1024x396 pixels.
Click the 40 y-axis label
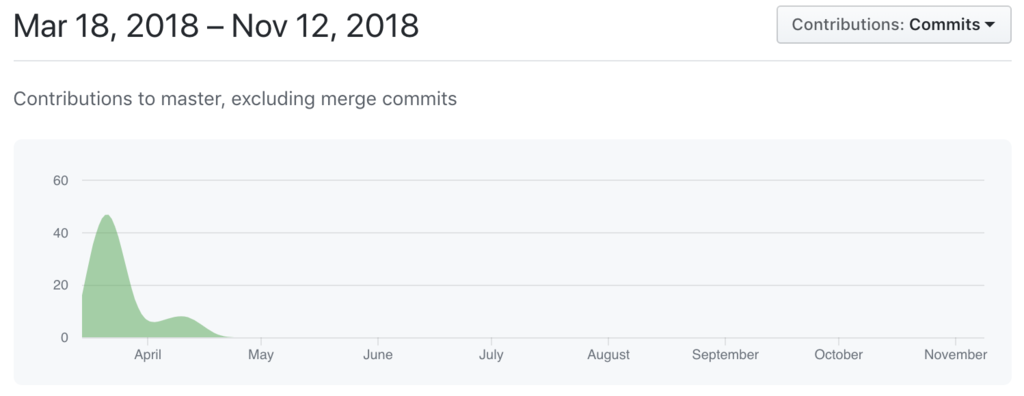click(x=61, y=233)
